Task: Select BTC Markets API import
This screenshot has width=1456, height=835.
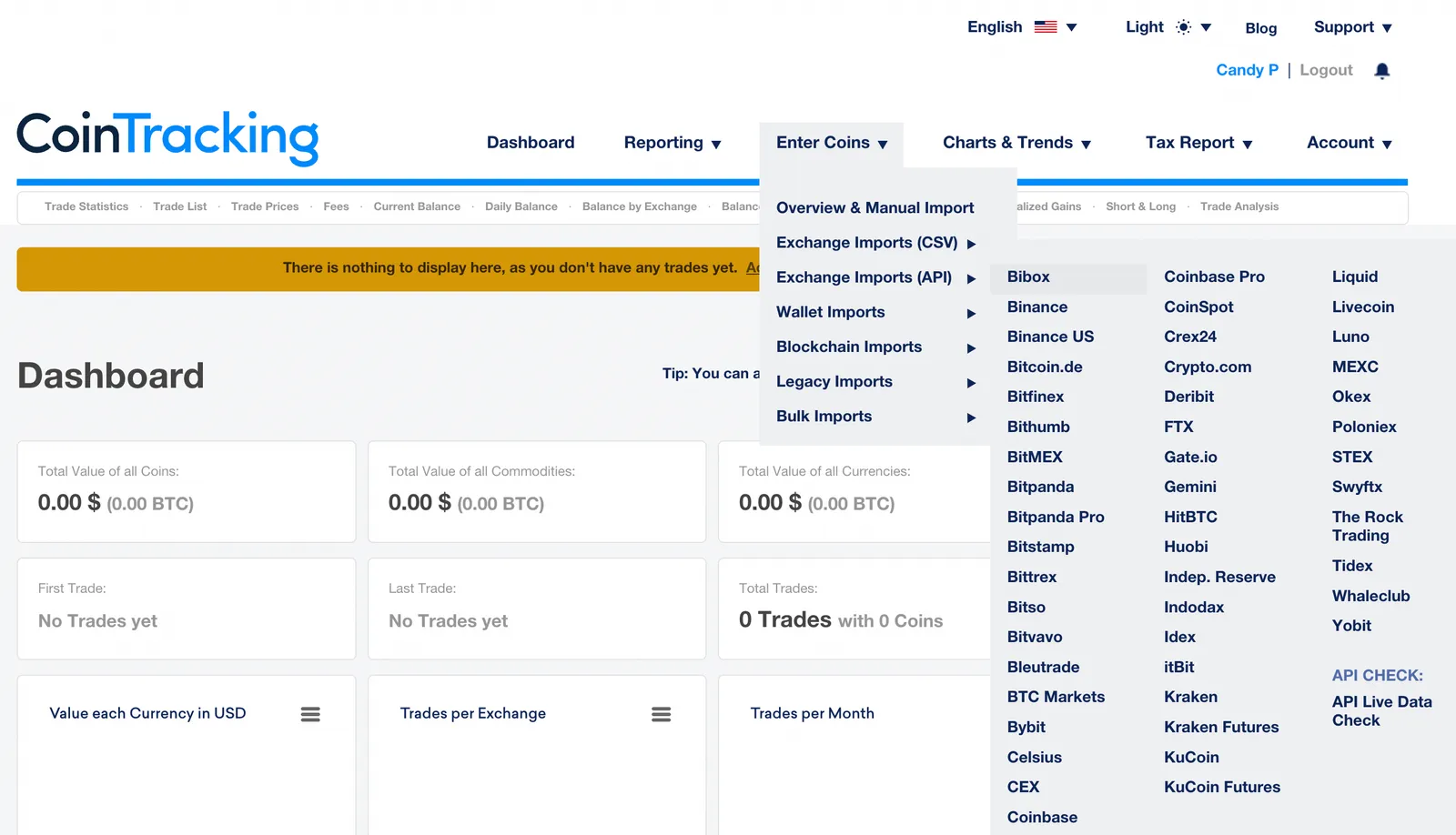Action: tap(1056, 697)
